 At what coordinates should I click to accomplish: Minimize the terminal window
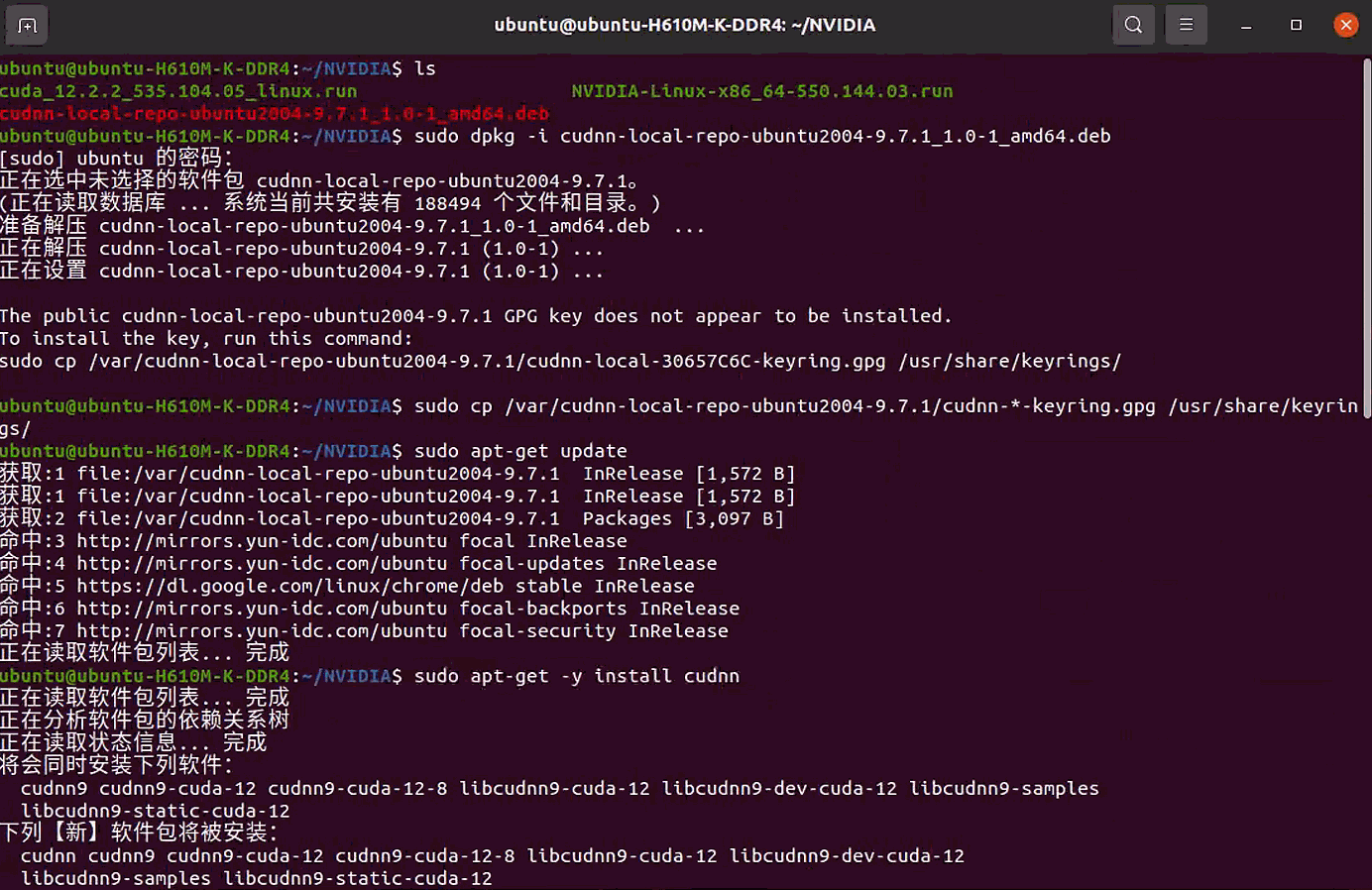click(x=1246, y=25)
